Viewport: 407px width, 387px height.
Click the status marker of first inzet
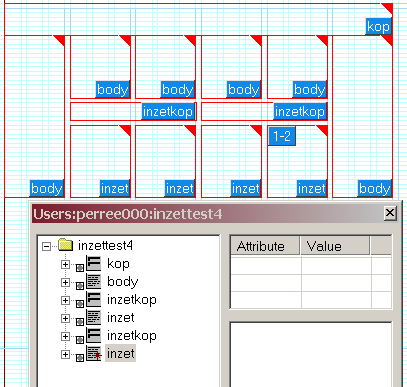(x=80, y=321)
